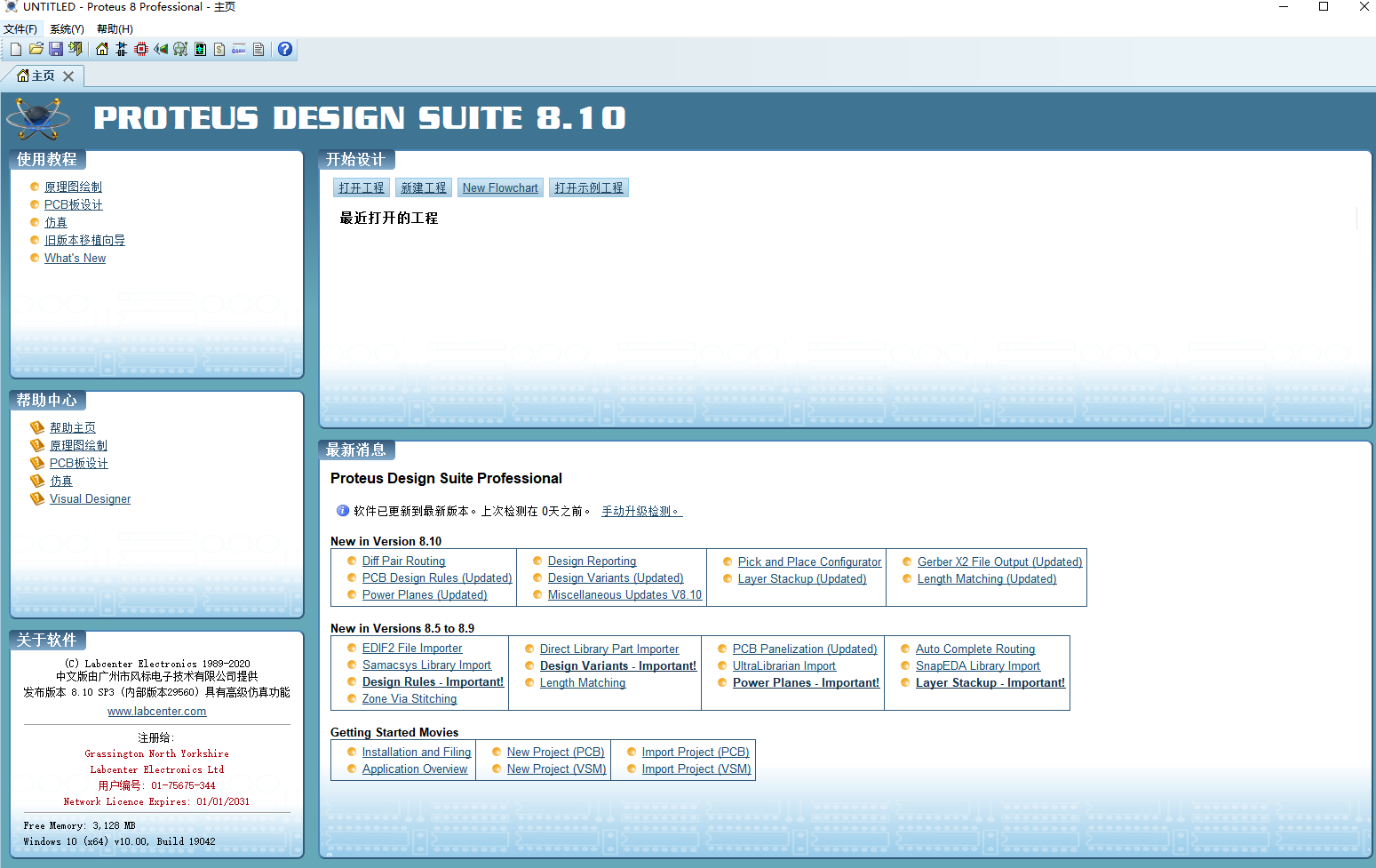Screen dimensions: 1376x868
Task: Open PCB板设计 in the help center
Action: [x=78, y=463]
